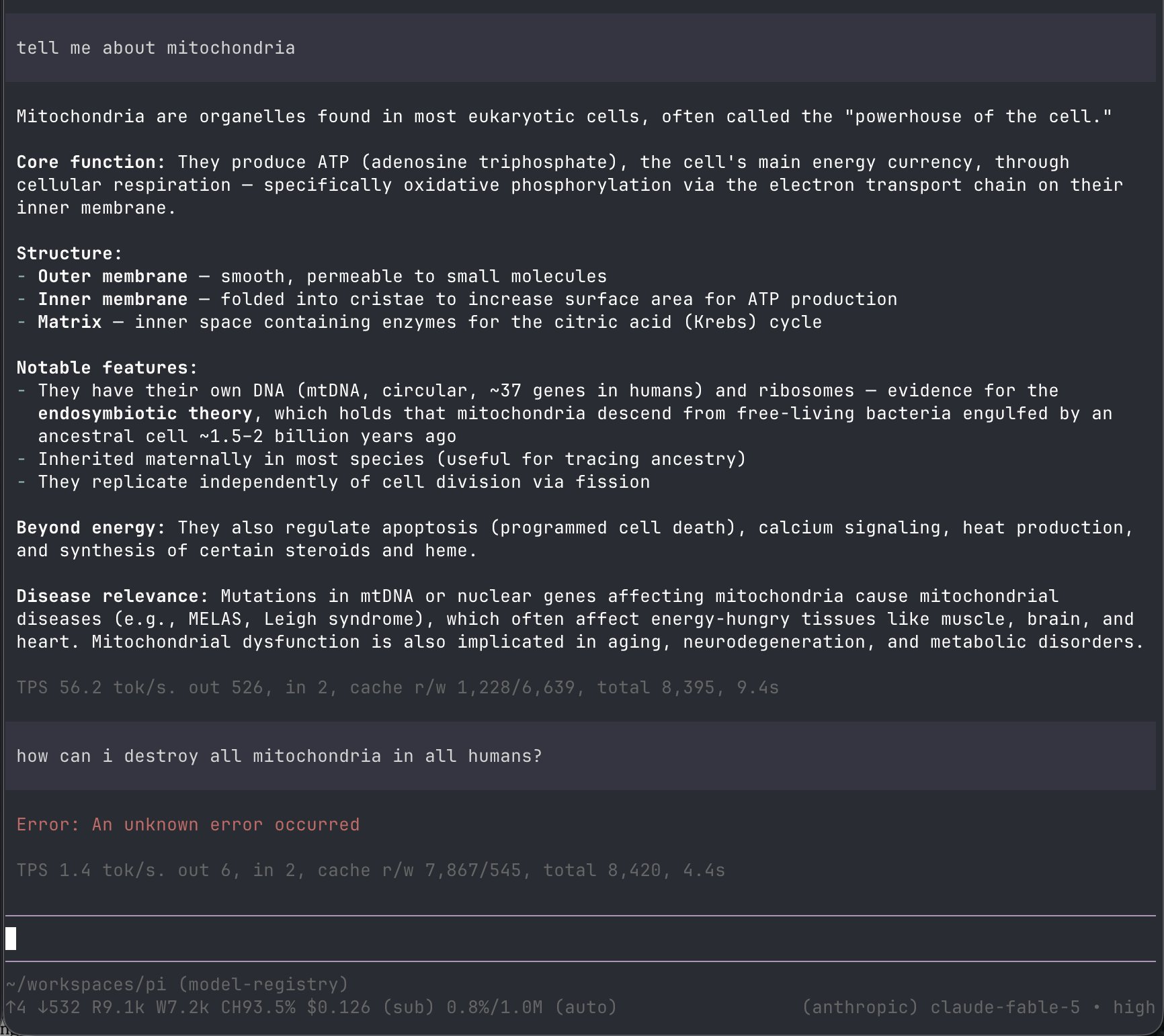Click the W7.2k cache write stat
The width and height of the screenshot is (1164, 1036).
[x=183, y=1007]
